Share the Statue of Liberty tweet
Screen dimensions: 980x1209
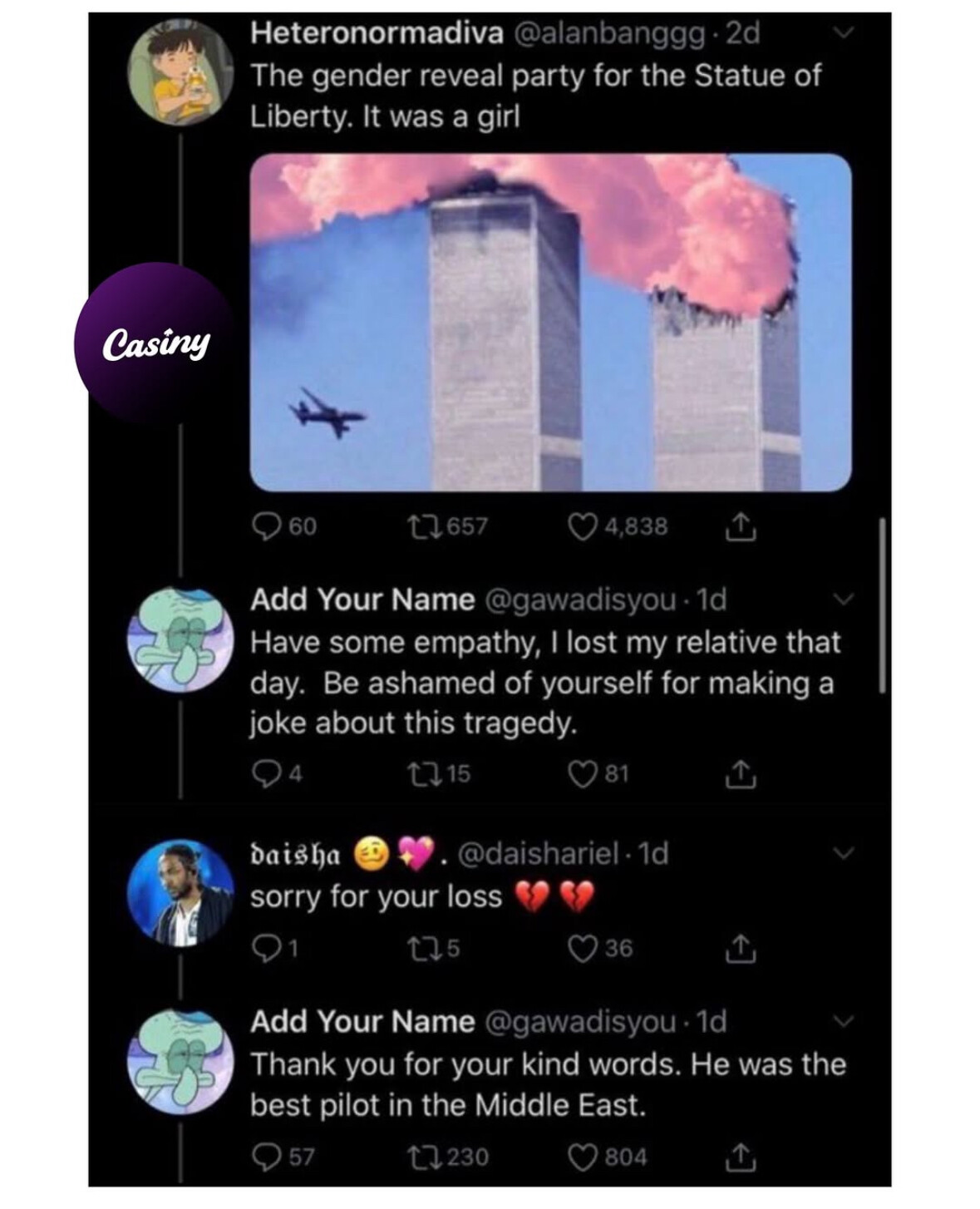point(741,527)
